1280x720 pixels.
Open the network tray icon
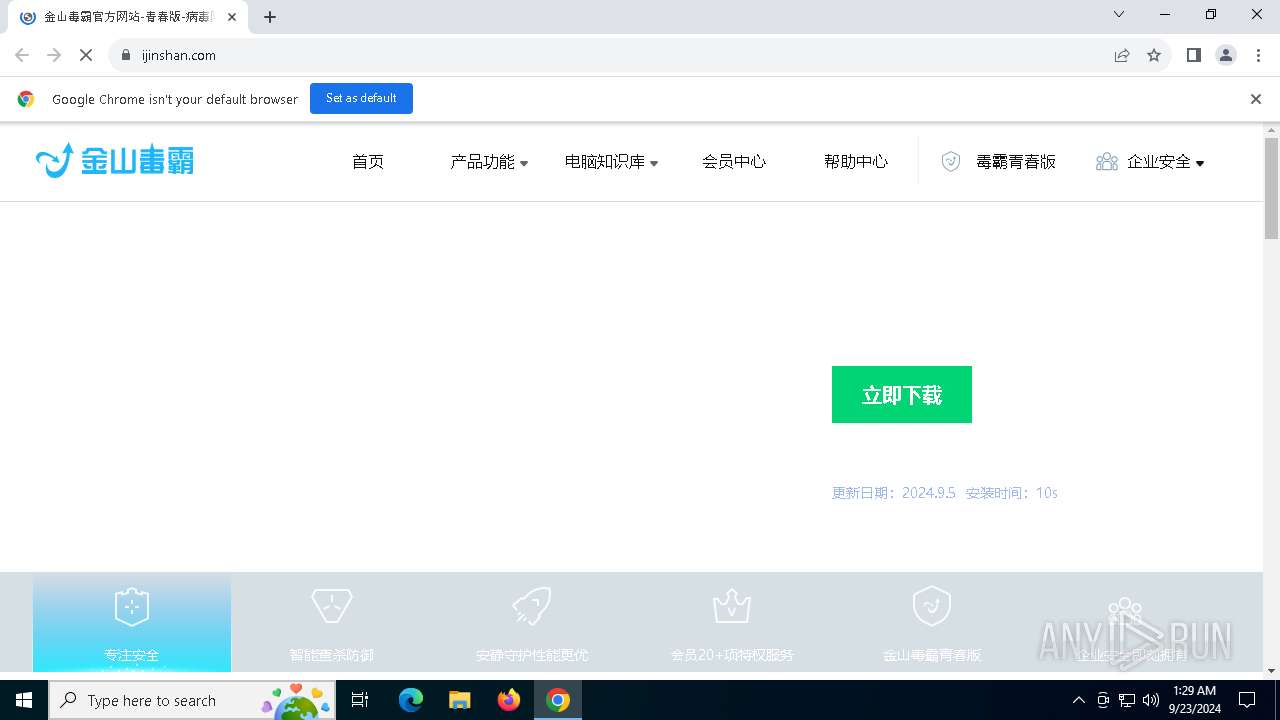point(1127,700)
